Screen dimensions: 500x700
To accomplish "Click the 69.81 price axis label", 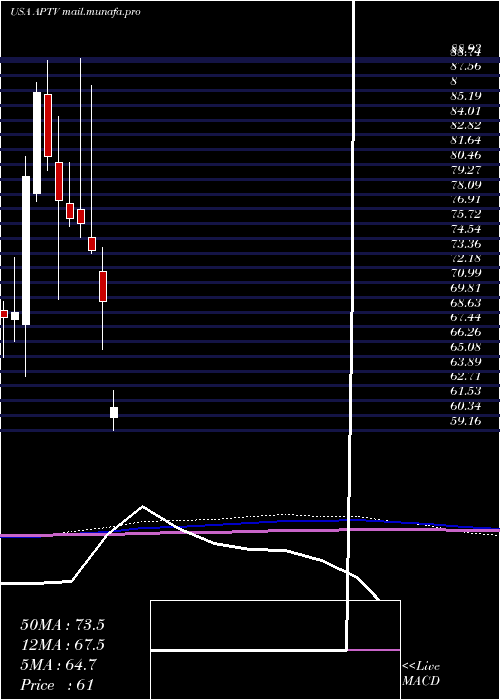I will pos(466,288).
